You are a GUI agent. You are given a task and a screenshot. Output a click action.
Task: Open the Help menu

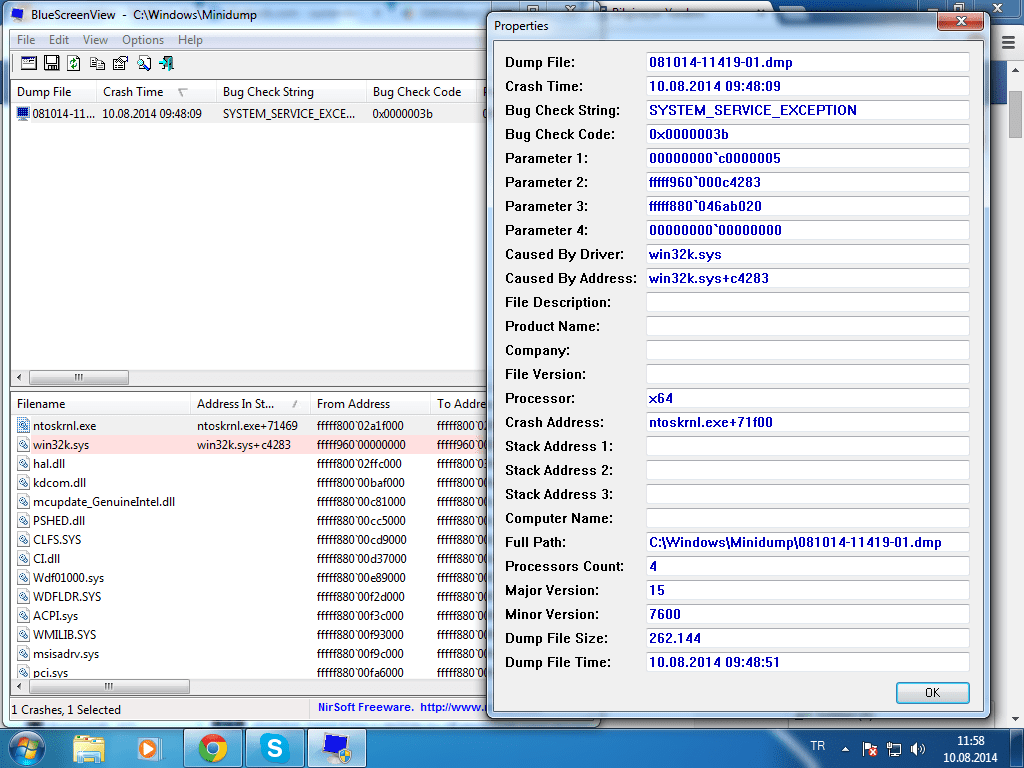pos(190,40)
